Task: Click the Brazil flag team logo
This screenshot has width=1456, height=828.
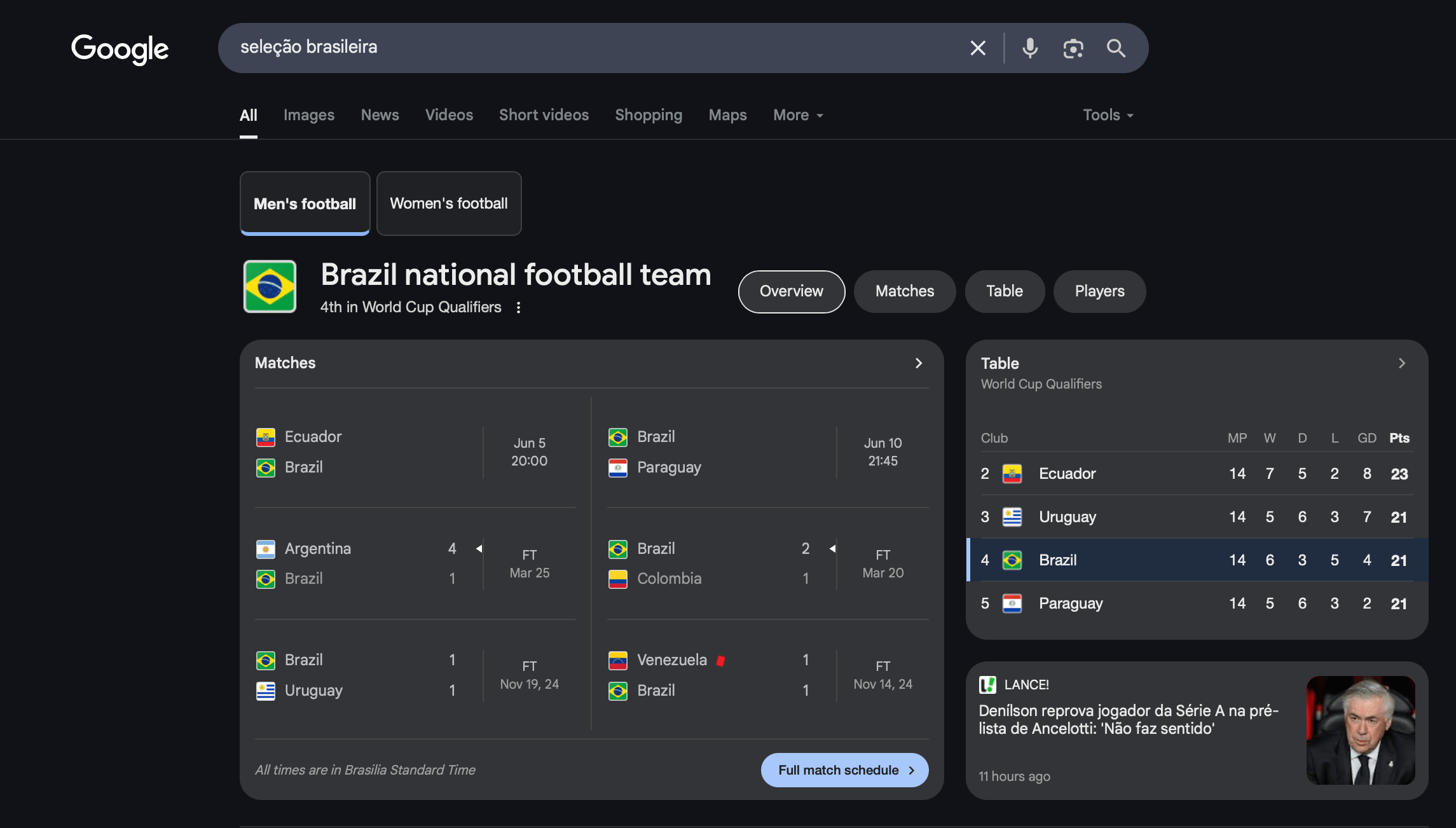Action: point(270,287)
